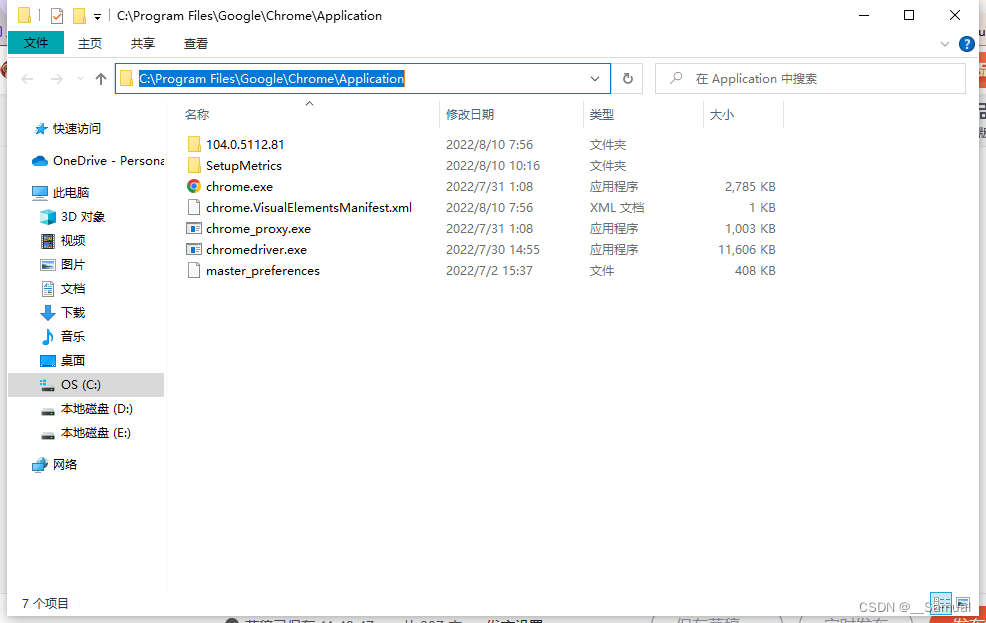Screen dimensions: 986x623
Task: Select the chrome.exe file name
Action: pos(240,187)
